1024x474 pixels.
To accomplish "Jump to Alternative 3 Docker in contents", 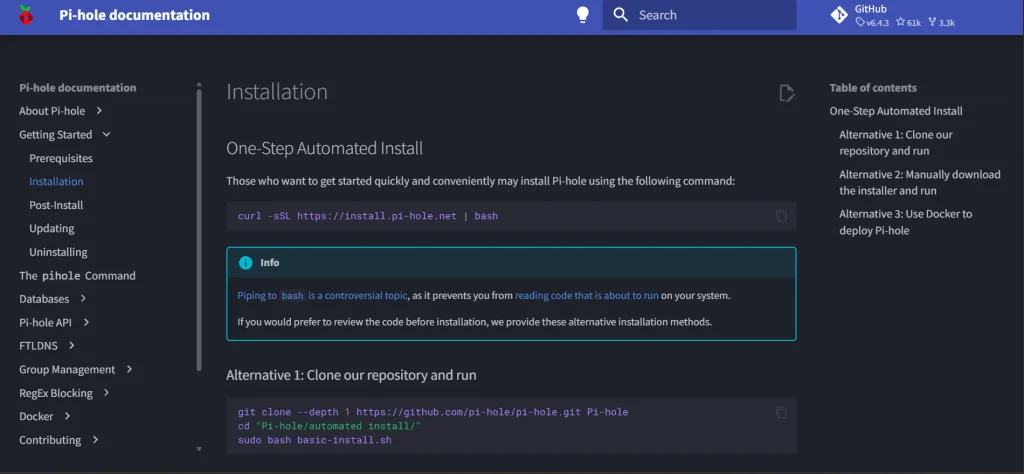I will pyautogui.click(x=906, y=222).
